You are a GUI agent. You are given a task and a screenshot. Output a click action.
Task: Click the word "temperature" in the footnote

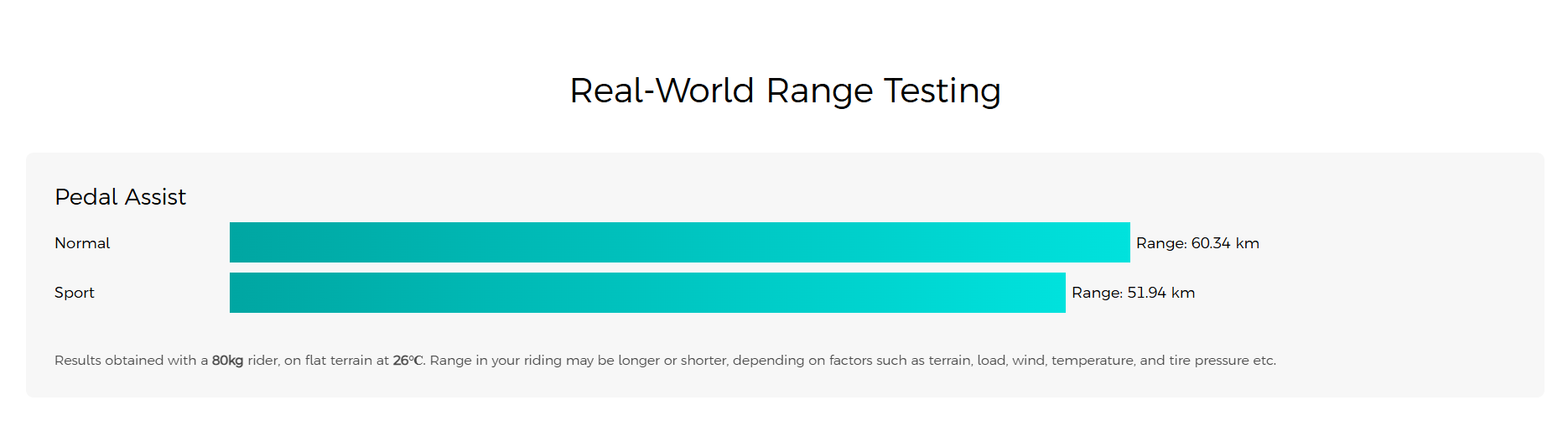pyautogui.click(x=1092, y=361)
